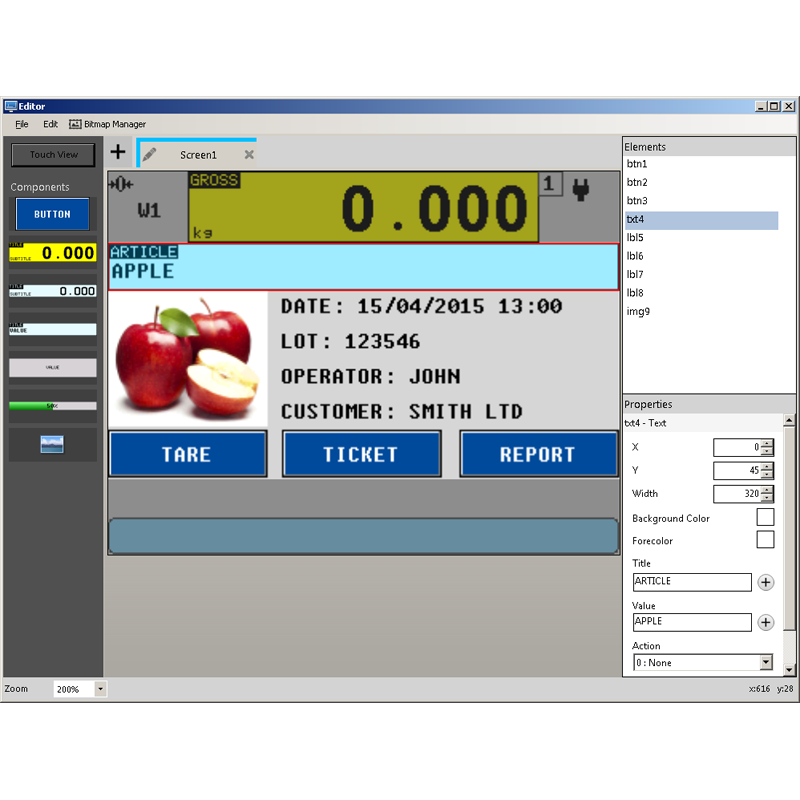Select the blue-gray bar on canvas

(363, 536)
